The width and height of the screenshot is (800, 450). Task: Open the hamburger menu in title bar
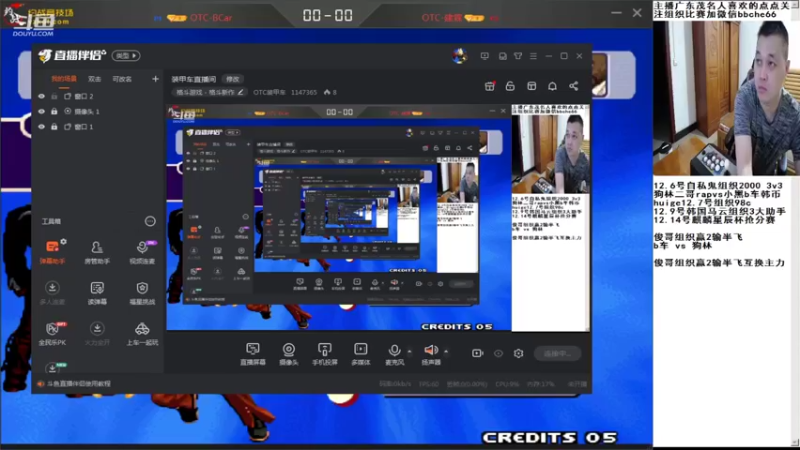click(x=533, y=56)
